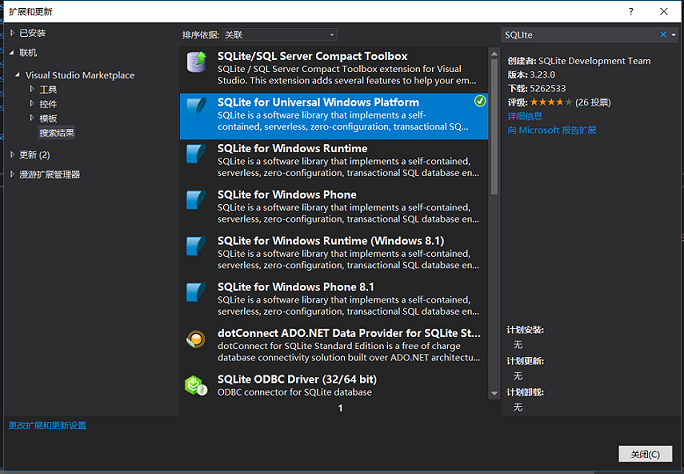Click the green installed checkmark badge
Screen dimensions: 684x474
click(480, 101)
